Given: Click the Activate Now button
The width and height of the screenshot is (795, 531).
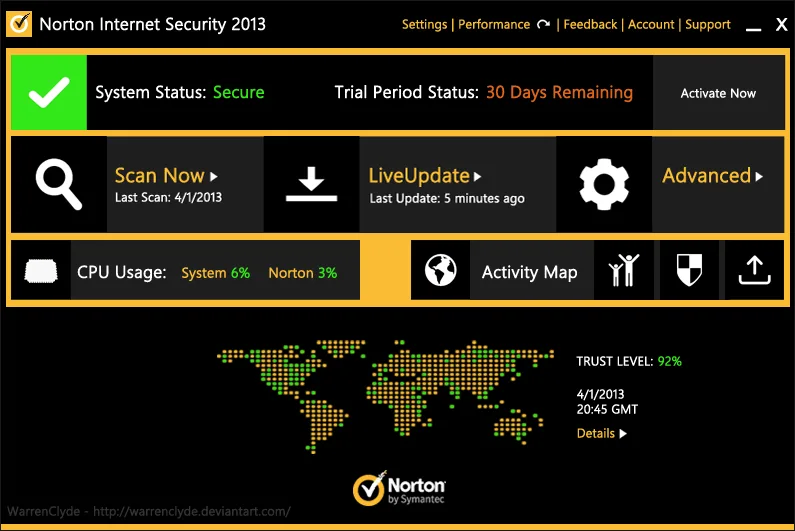Looking at the screenshot, I should coord(718,93).
